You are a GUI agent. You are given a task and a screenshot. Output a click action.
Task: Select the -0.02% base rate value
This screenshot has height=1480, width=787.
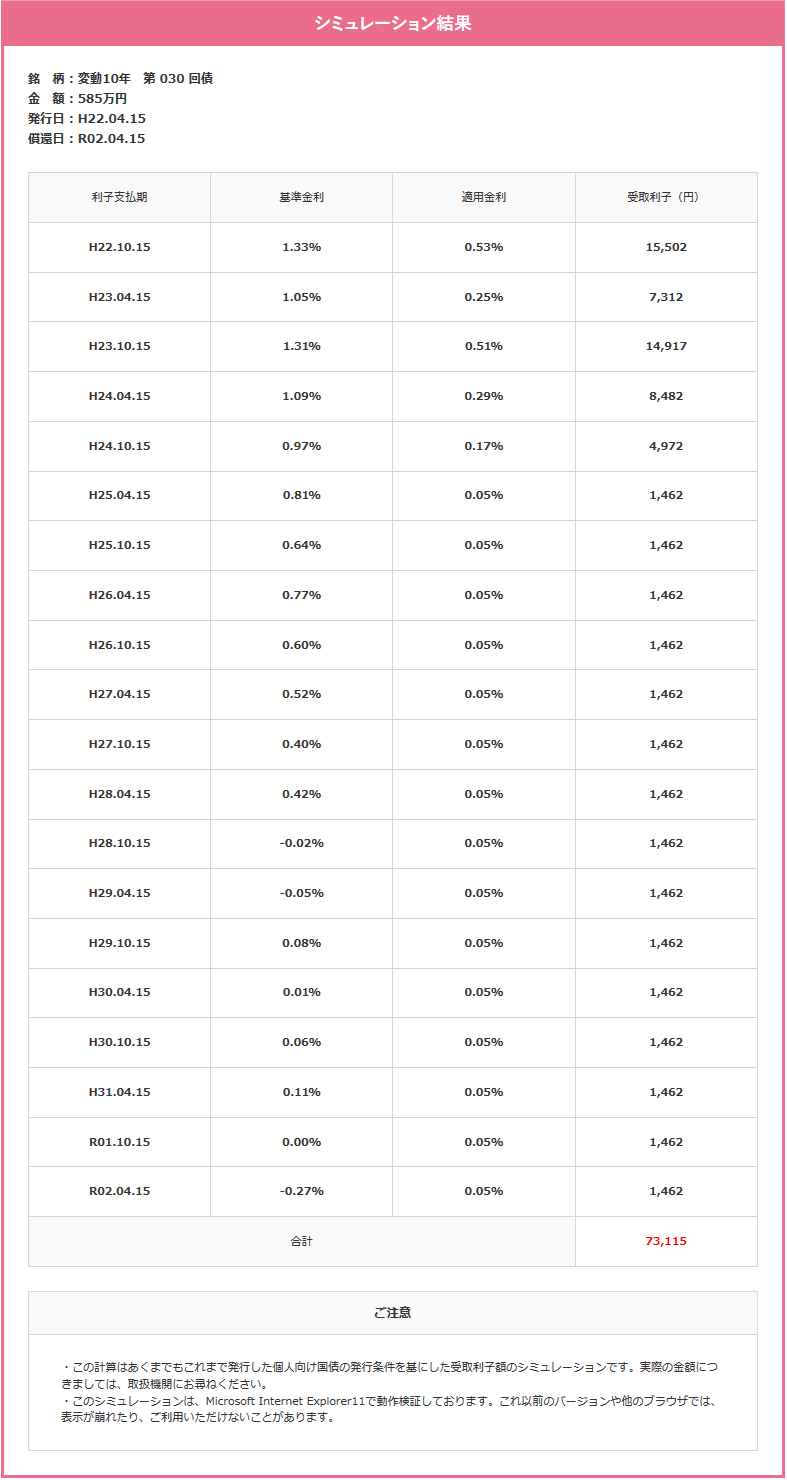point(301,843)
